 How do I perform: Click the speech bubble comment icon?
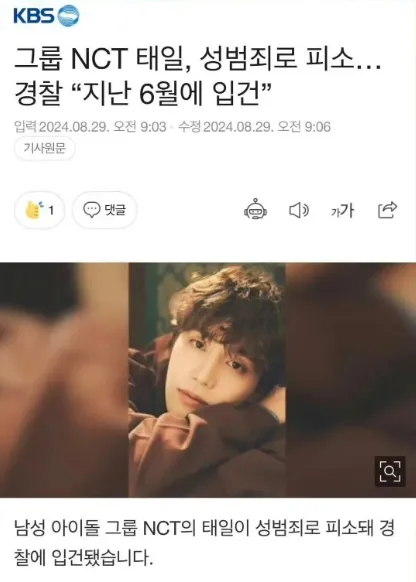(x=91, y=210)
